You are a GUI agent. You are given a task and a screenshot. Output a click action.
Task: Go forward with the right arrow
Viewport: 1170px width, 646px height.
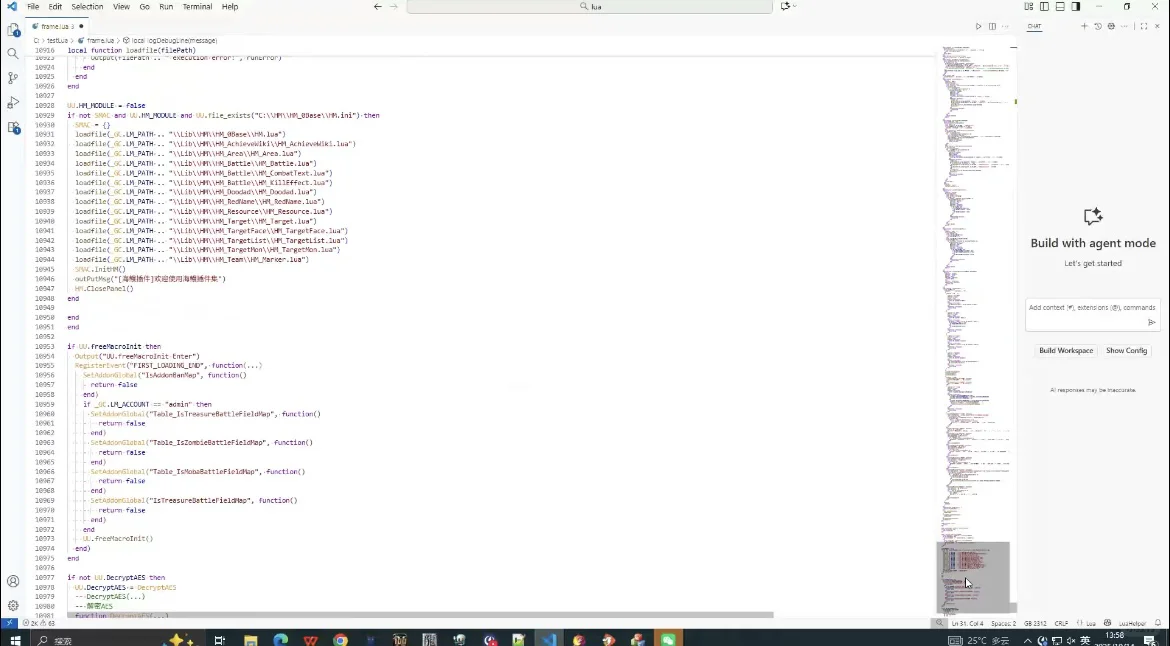[394, 7]
